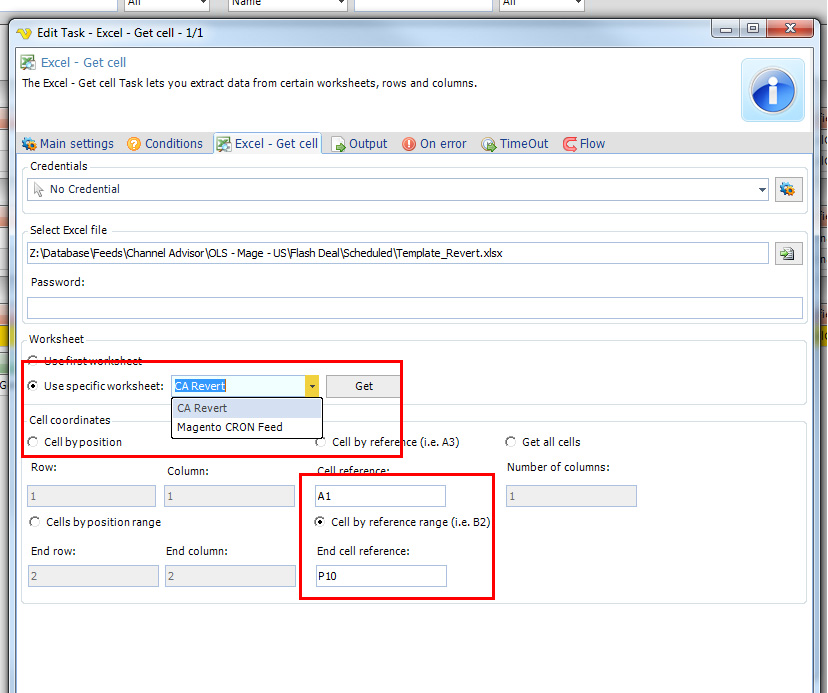Click the Password input field
Image resolution: width=828 pixels, height=693 pixels.
tap(414, 308)
